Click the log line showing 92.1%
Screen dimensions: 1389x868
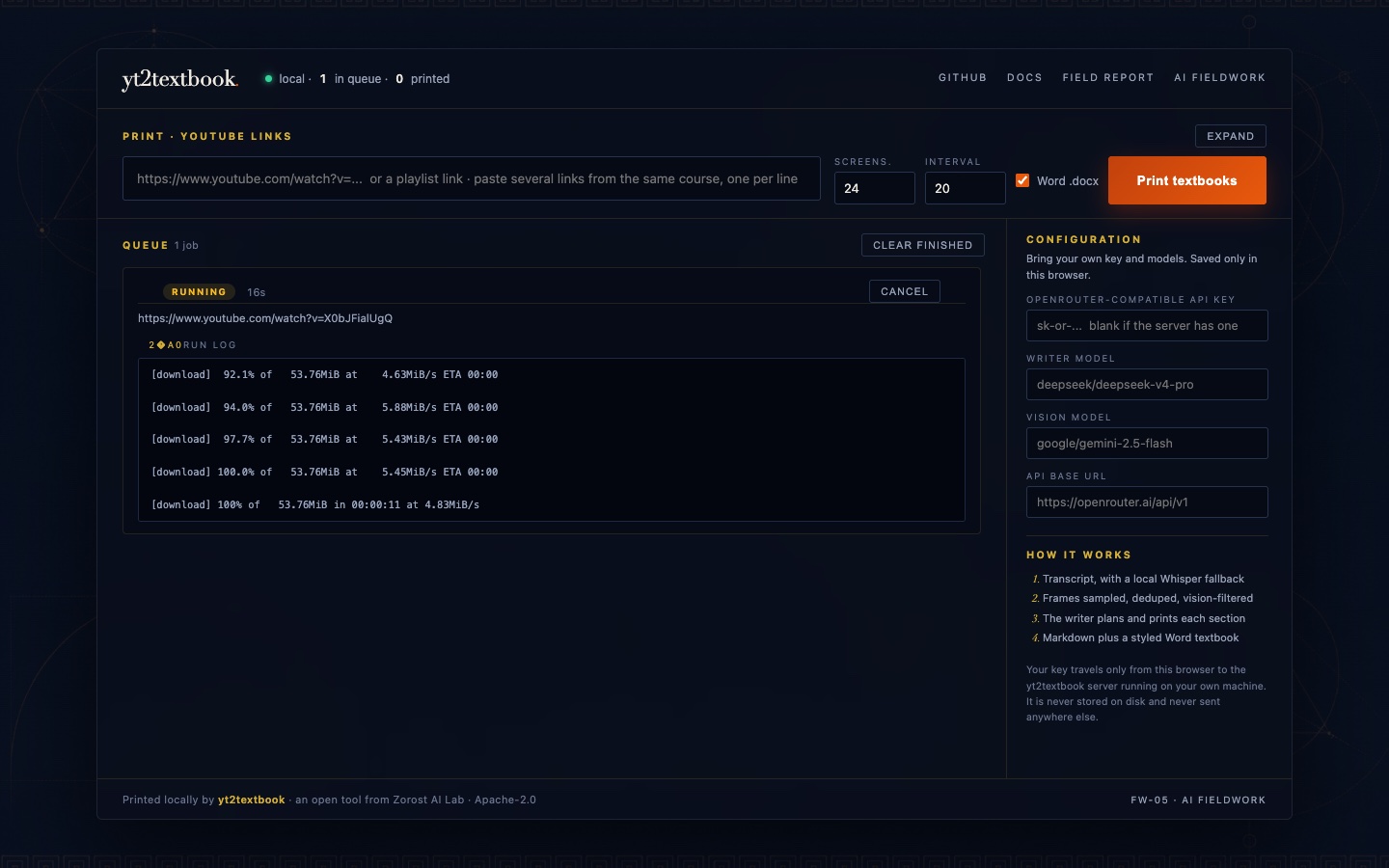tap(325, 374)
